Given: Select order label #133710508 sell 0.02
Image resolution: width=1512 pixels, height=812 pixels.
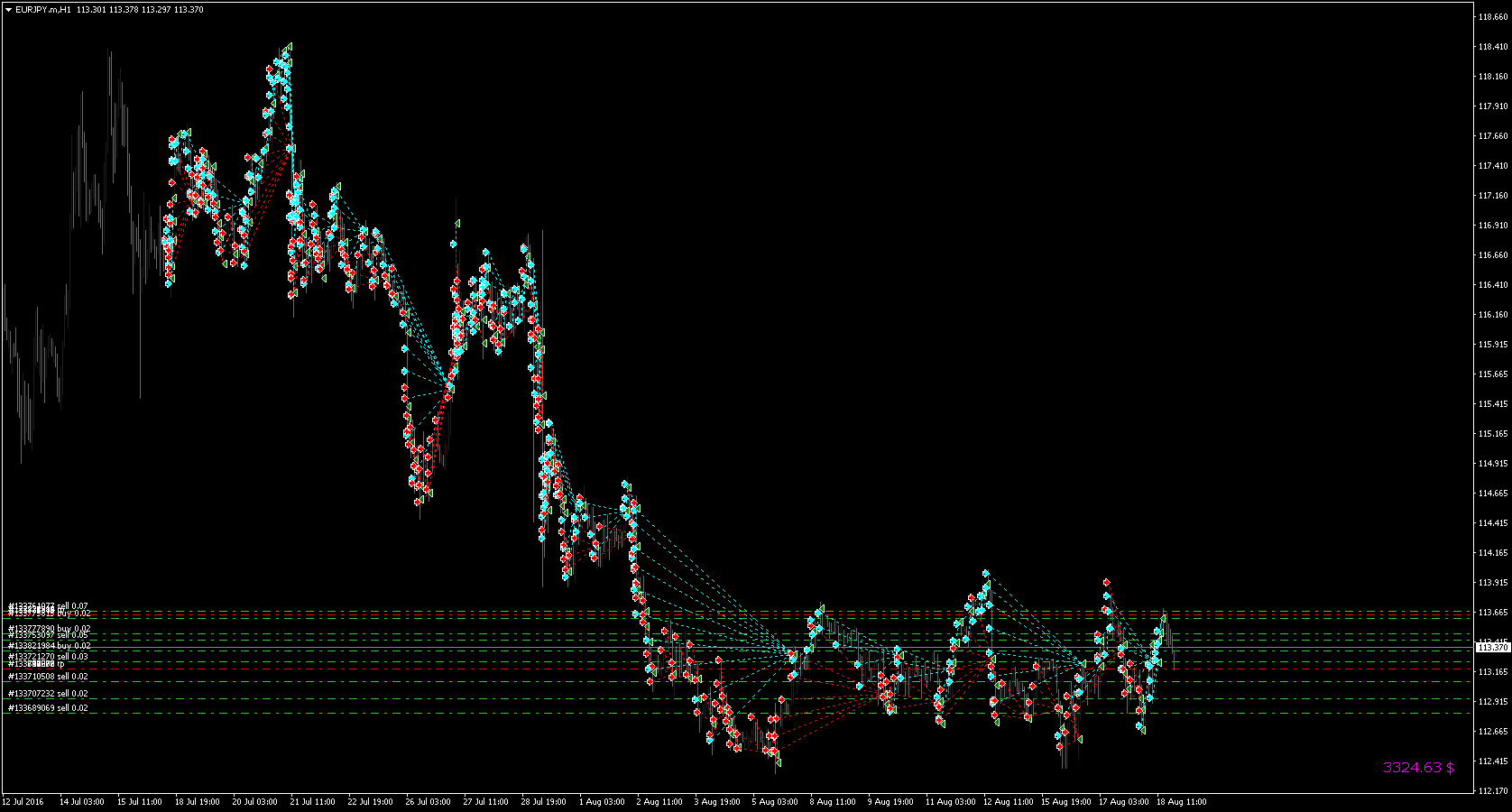Looking at the screenshot, I should point(48,677).
